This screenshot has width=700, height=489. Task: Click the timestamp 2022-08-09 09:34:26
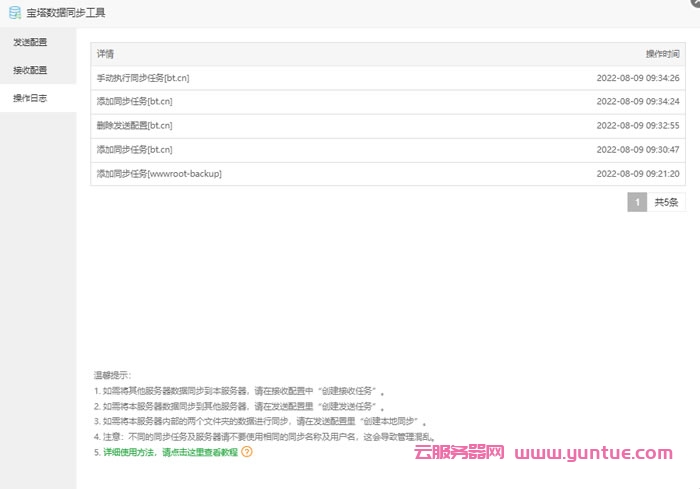point(637,78)
